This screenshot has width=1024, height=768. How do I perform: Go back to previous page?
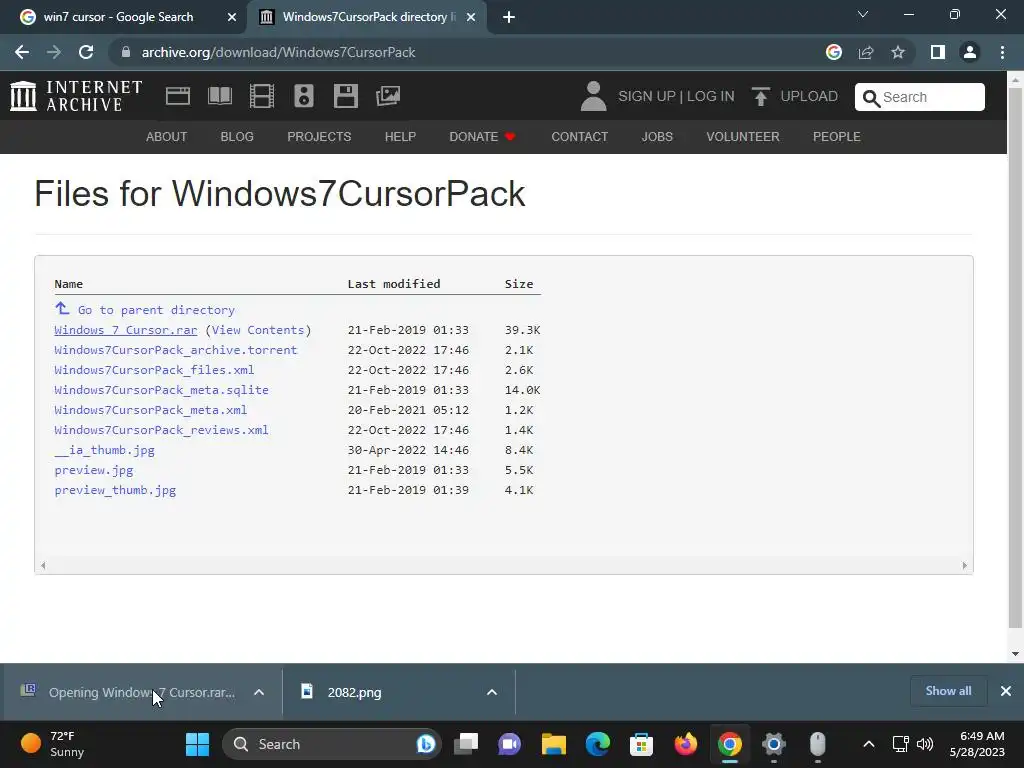point(22,52)
